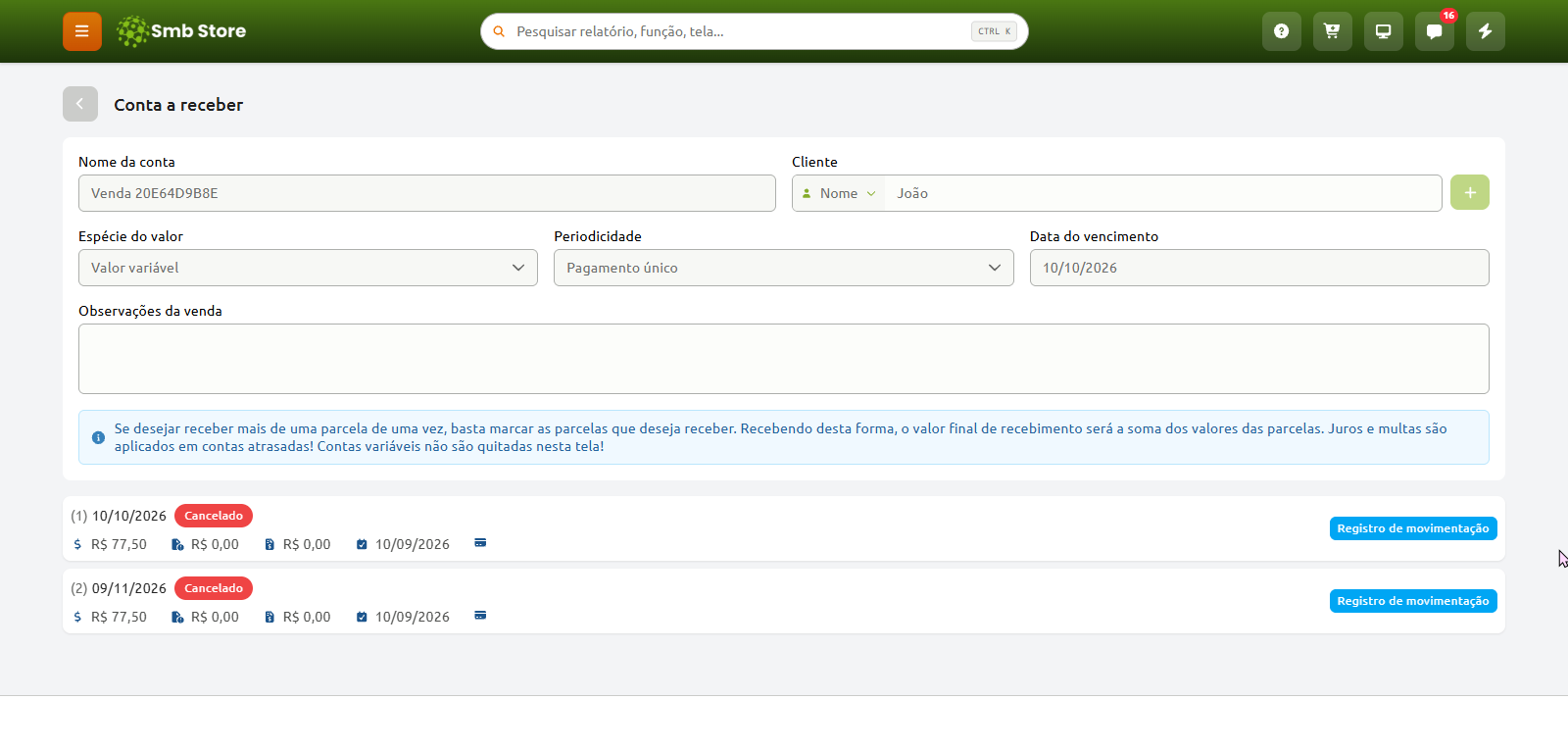Open the Espécie do valor dropdown
1568x750 pixels.
click(308, 268)
